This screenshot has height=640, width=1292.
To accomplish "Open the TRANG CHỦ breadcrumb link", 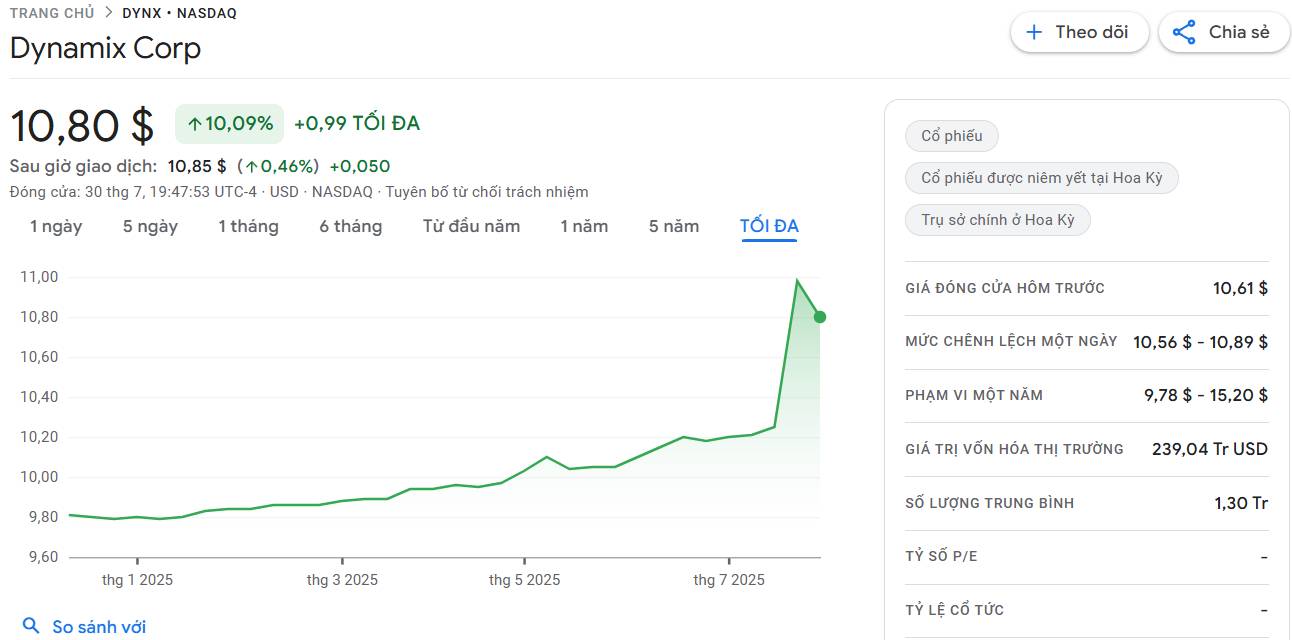I will tap(51, 13).
